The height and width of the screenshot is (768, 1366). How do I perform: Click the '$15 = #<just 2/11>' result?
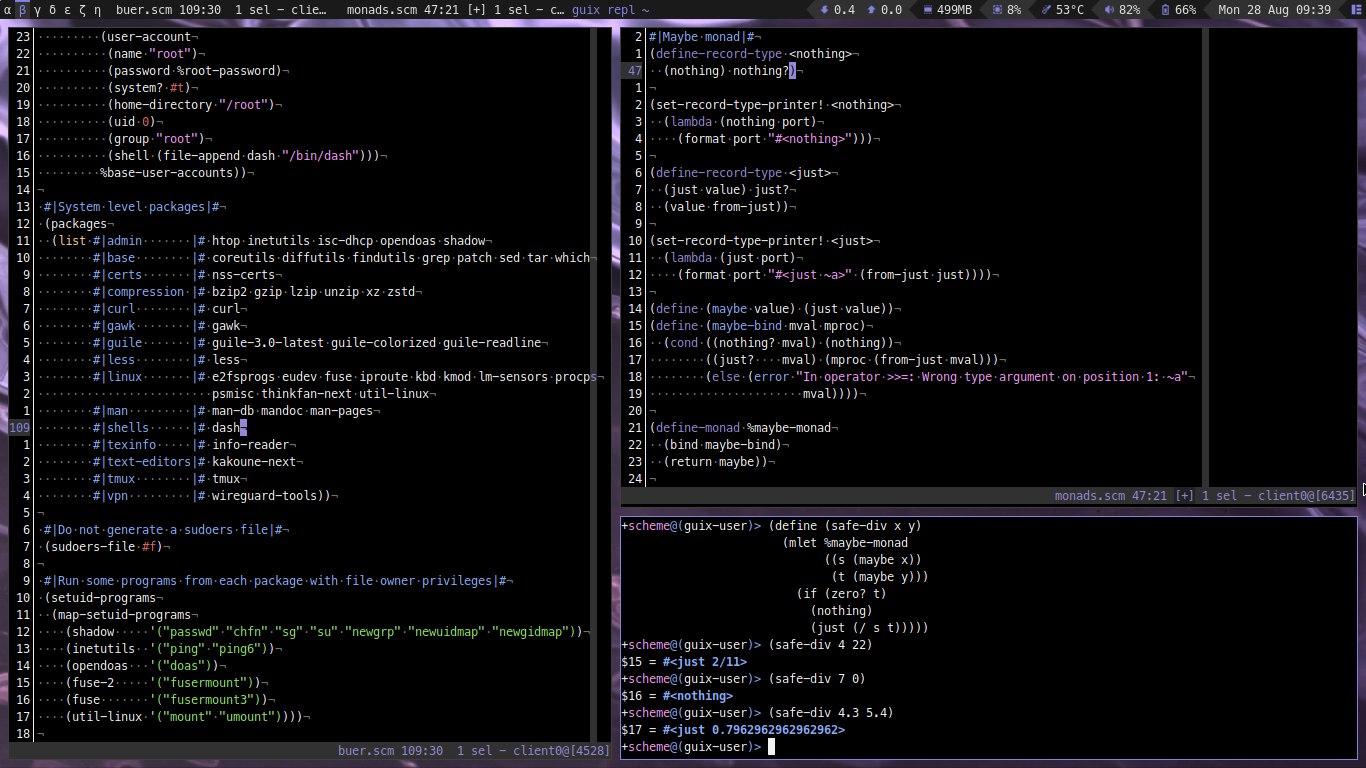point(684,662)
